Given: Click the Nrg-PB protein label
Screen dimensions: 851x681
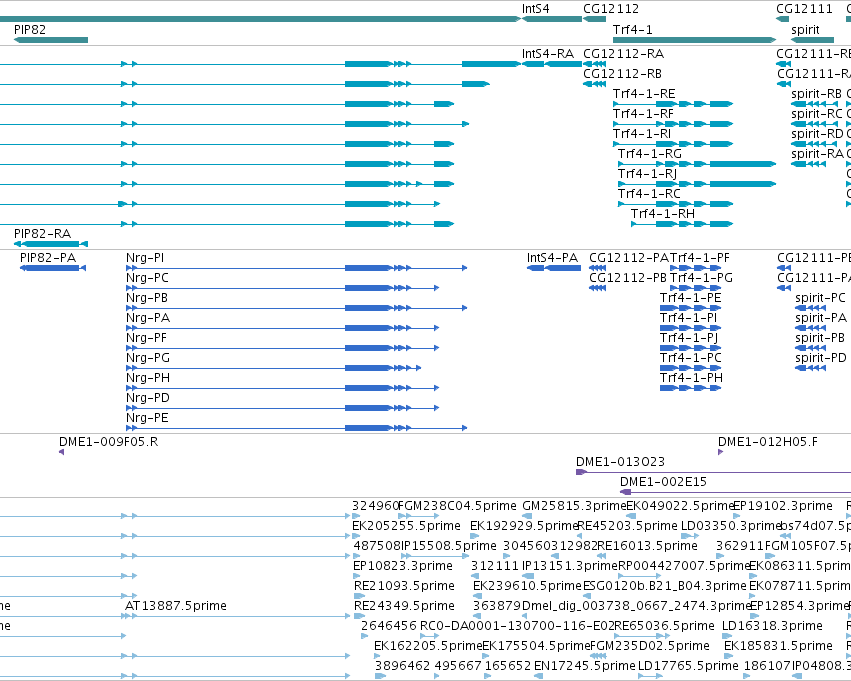Looking at the screenshot, I should (x=147, y=298).
